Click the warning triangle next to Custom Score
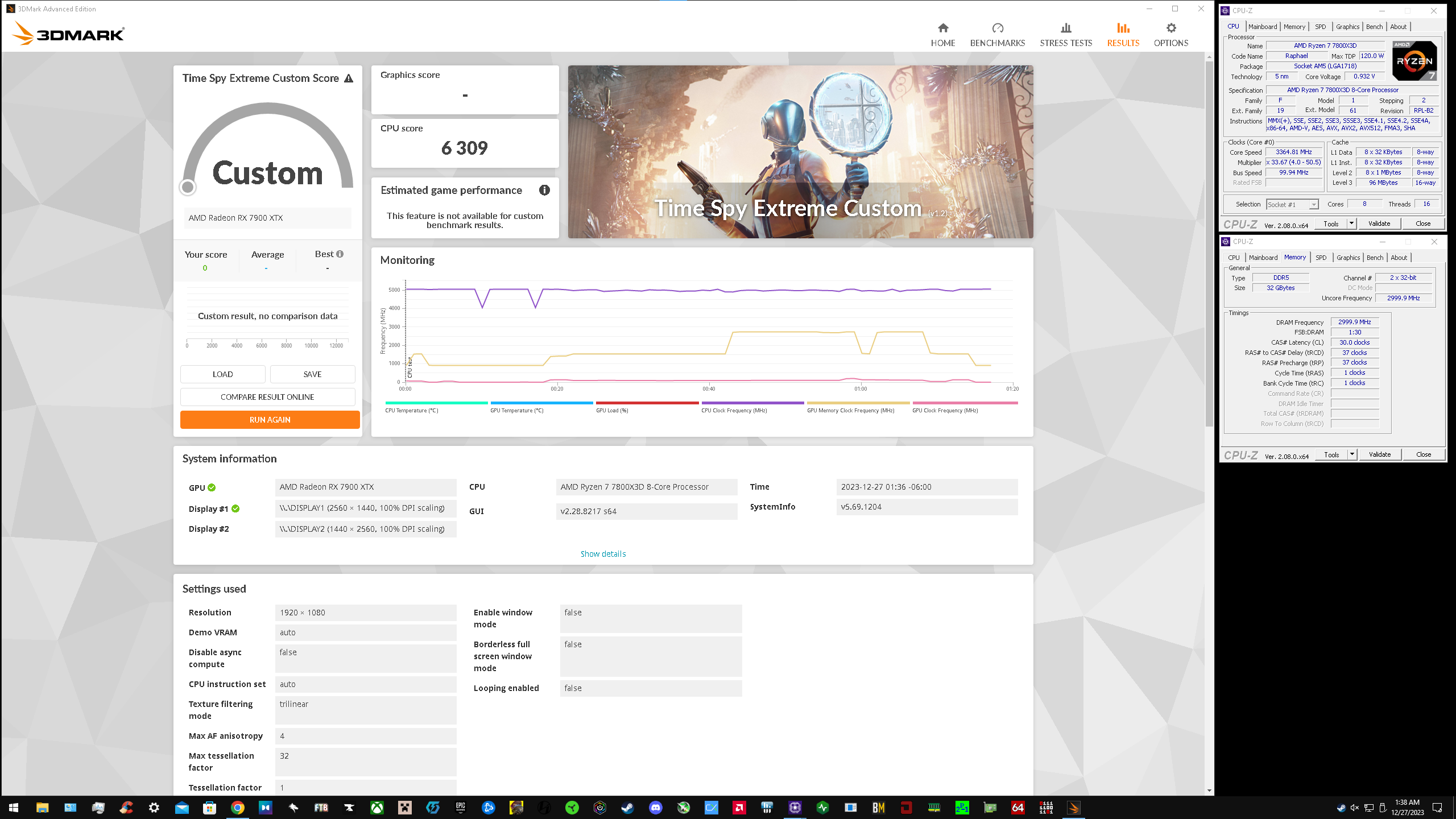The height and width of the screenshot is (819, 1456). point(349,78)
